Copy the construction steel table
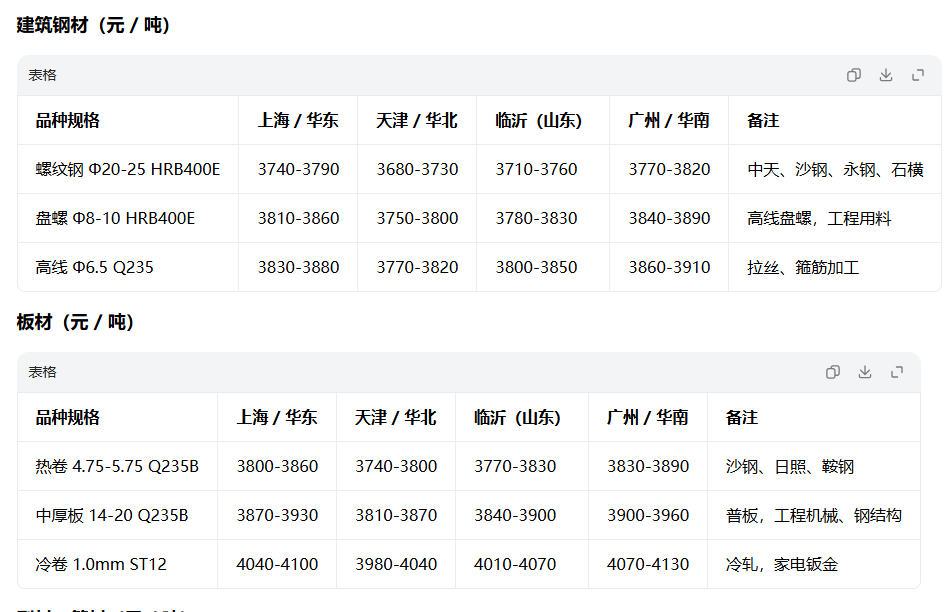The width and height of the screenshot is (947, 612). click(853, 75)
